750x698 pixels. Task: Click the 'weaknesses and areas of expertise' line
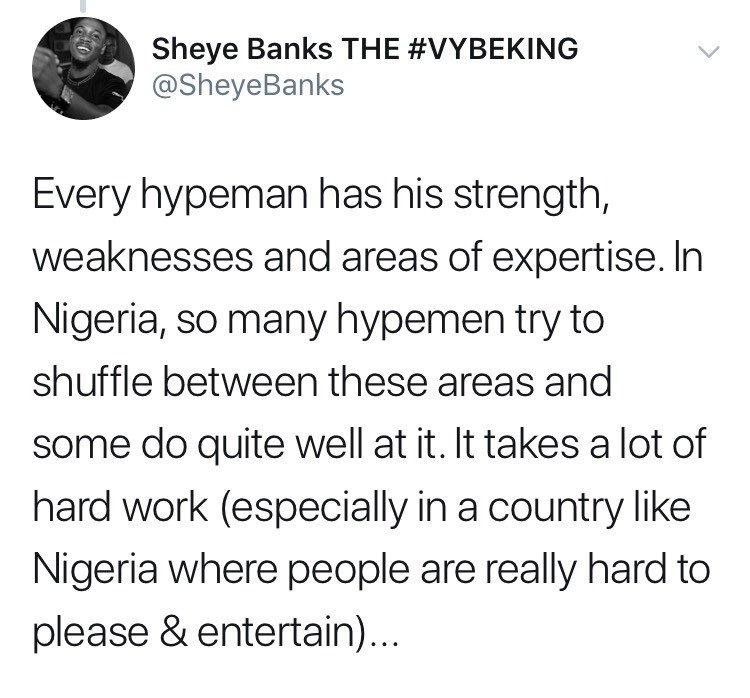click(x=368, y=257)
